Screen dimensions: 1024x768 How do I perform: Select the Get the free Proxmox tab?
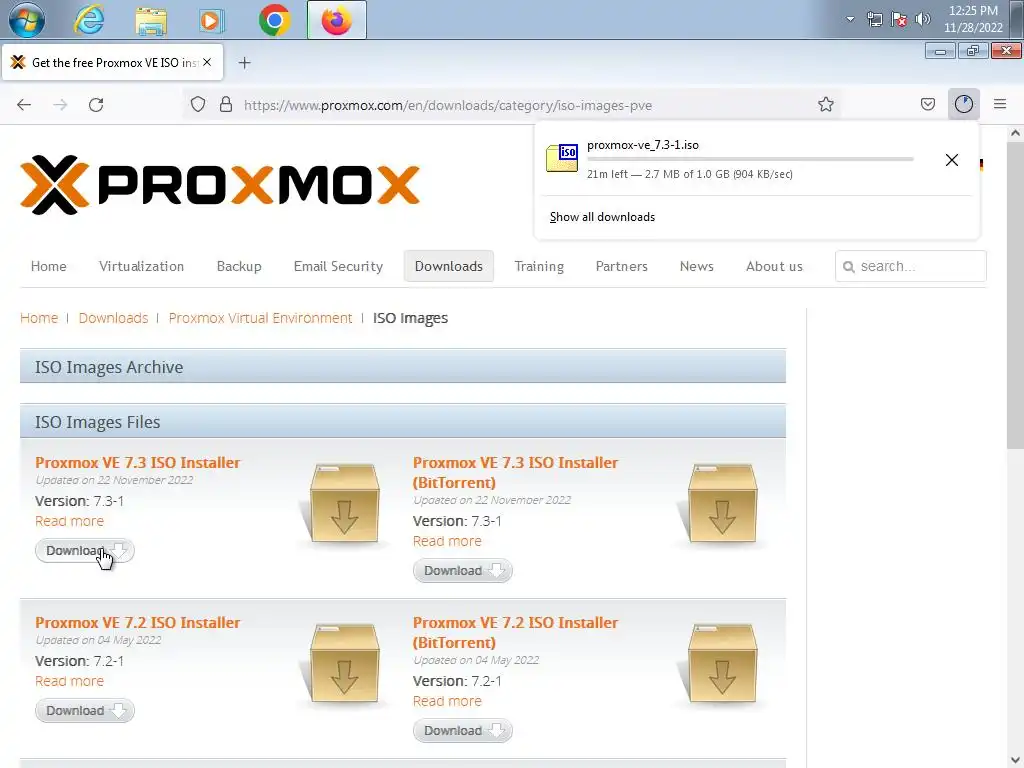pos(112,63)
